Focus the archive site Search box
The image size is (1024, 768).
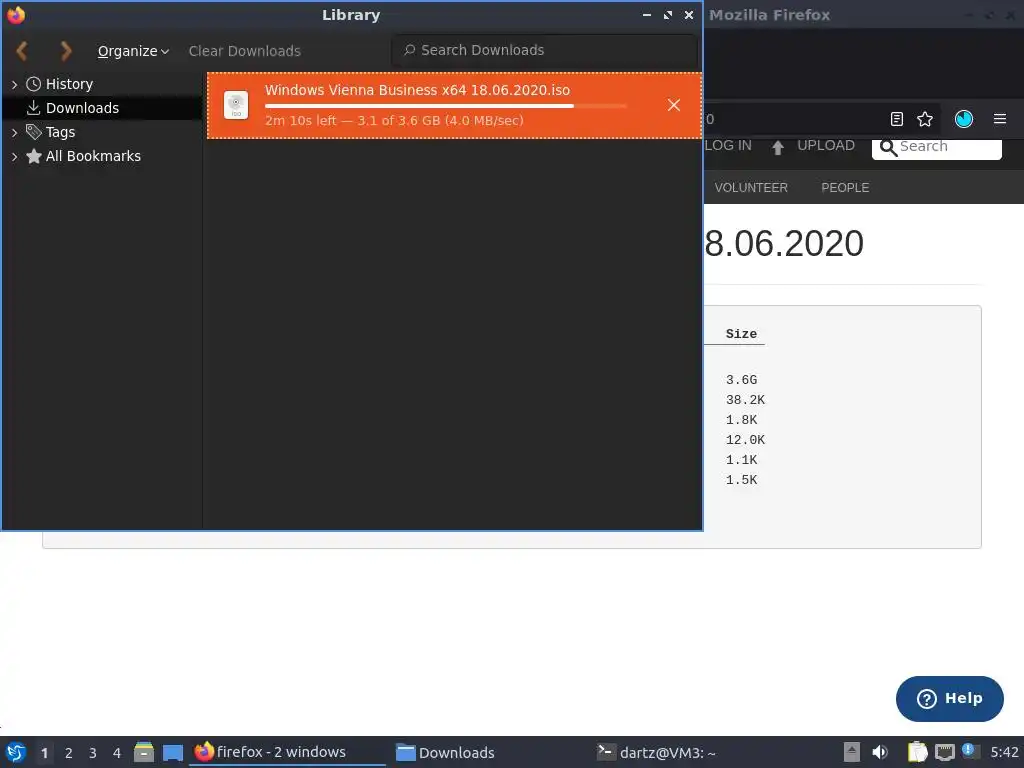[x=936, y=148]
